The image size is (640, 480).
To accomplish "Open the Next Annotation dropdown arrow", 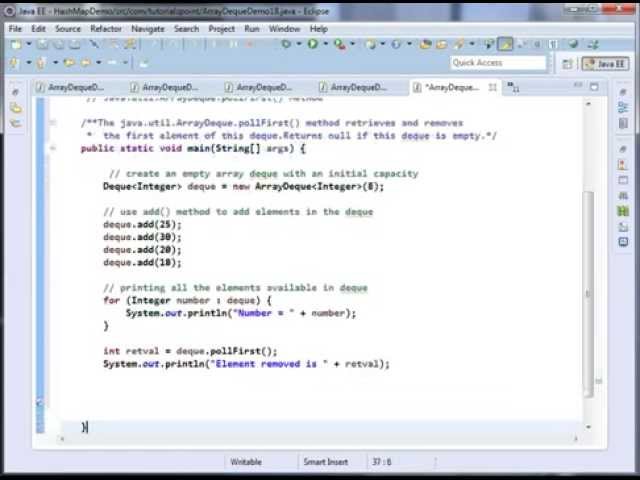I will tap(29, 62).
